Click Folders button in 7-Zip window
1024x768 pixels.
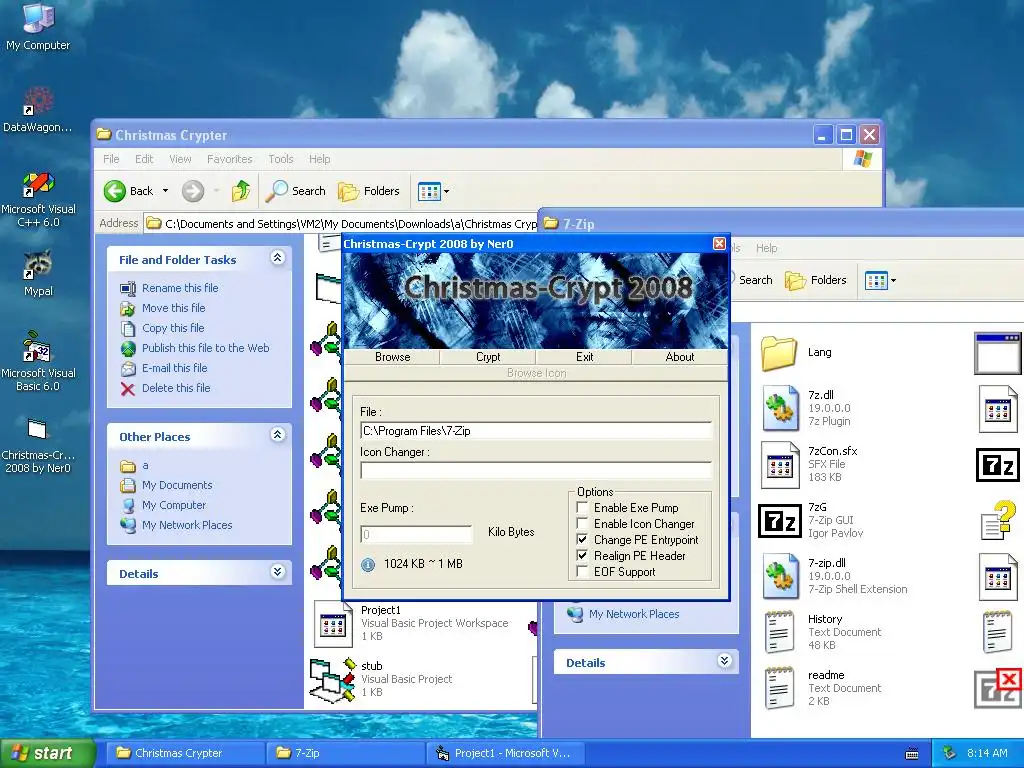pyautogui.click(x=816, y=280)
